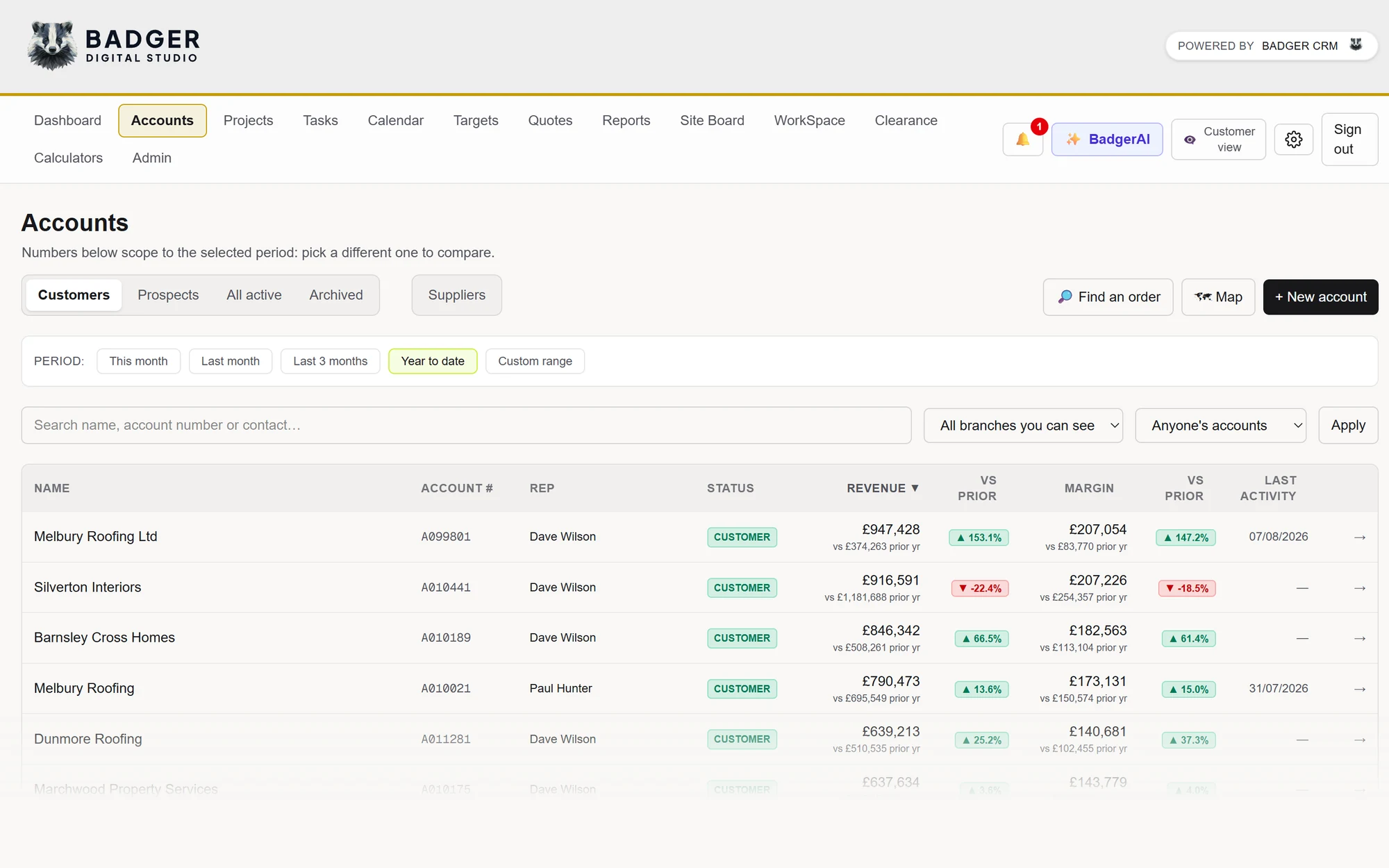Create a New account
1389x868 pixels.
(x=1320, y=297)
